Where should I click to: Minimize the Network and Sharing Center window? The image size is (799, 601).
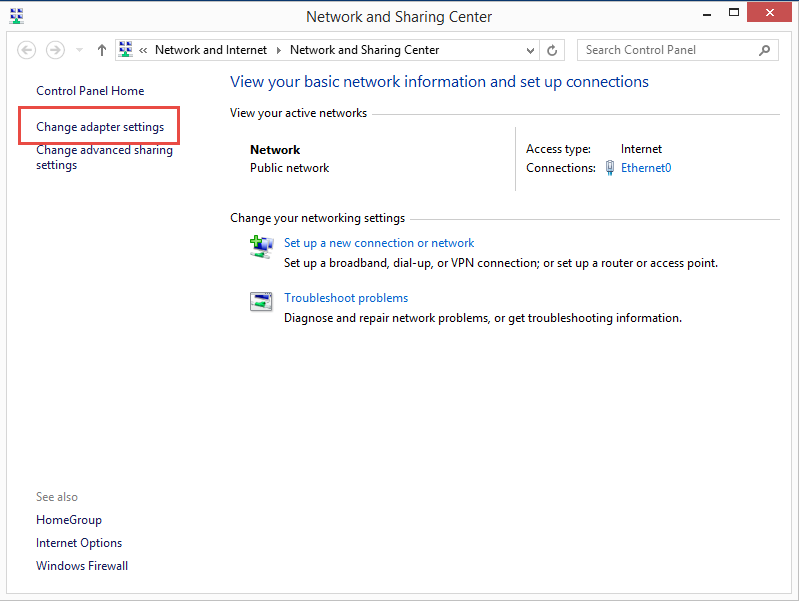[707, 14]
